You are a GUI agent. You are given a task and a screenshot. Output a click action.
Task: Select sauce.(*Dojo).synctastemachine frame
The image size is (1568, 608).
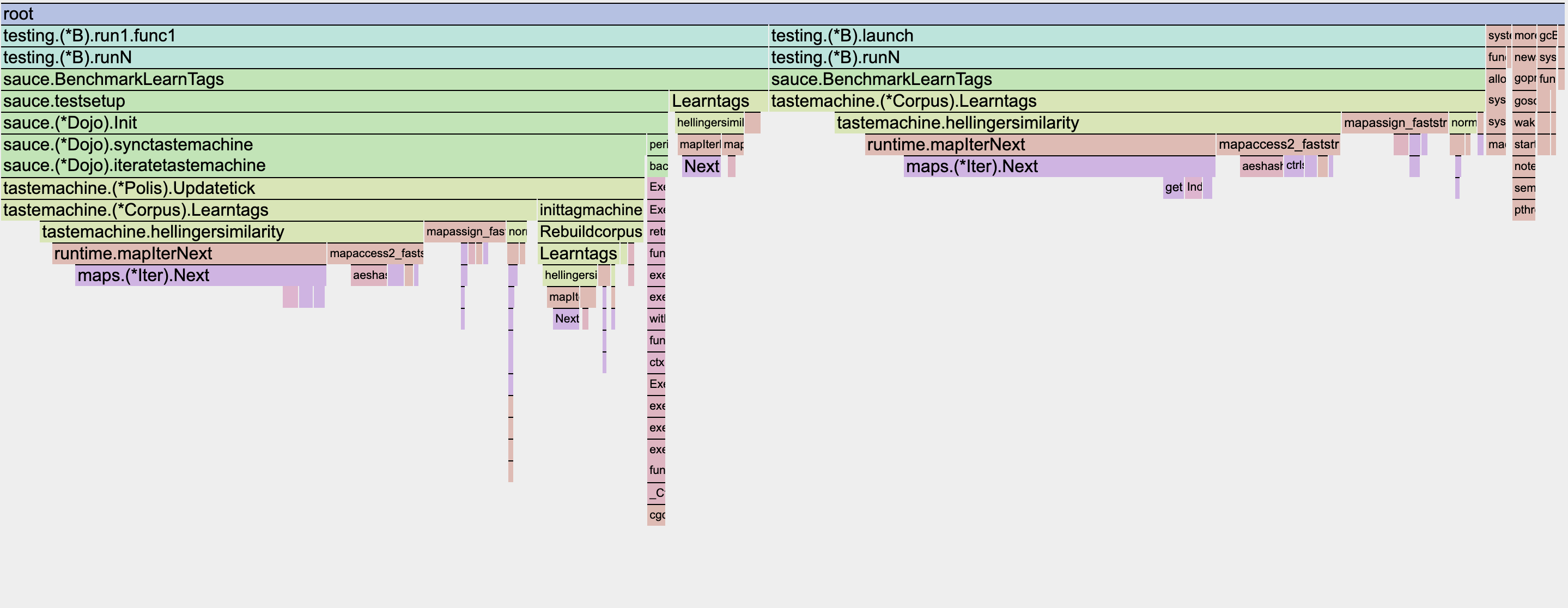click(323, 145)
